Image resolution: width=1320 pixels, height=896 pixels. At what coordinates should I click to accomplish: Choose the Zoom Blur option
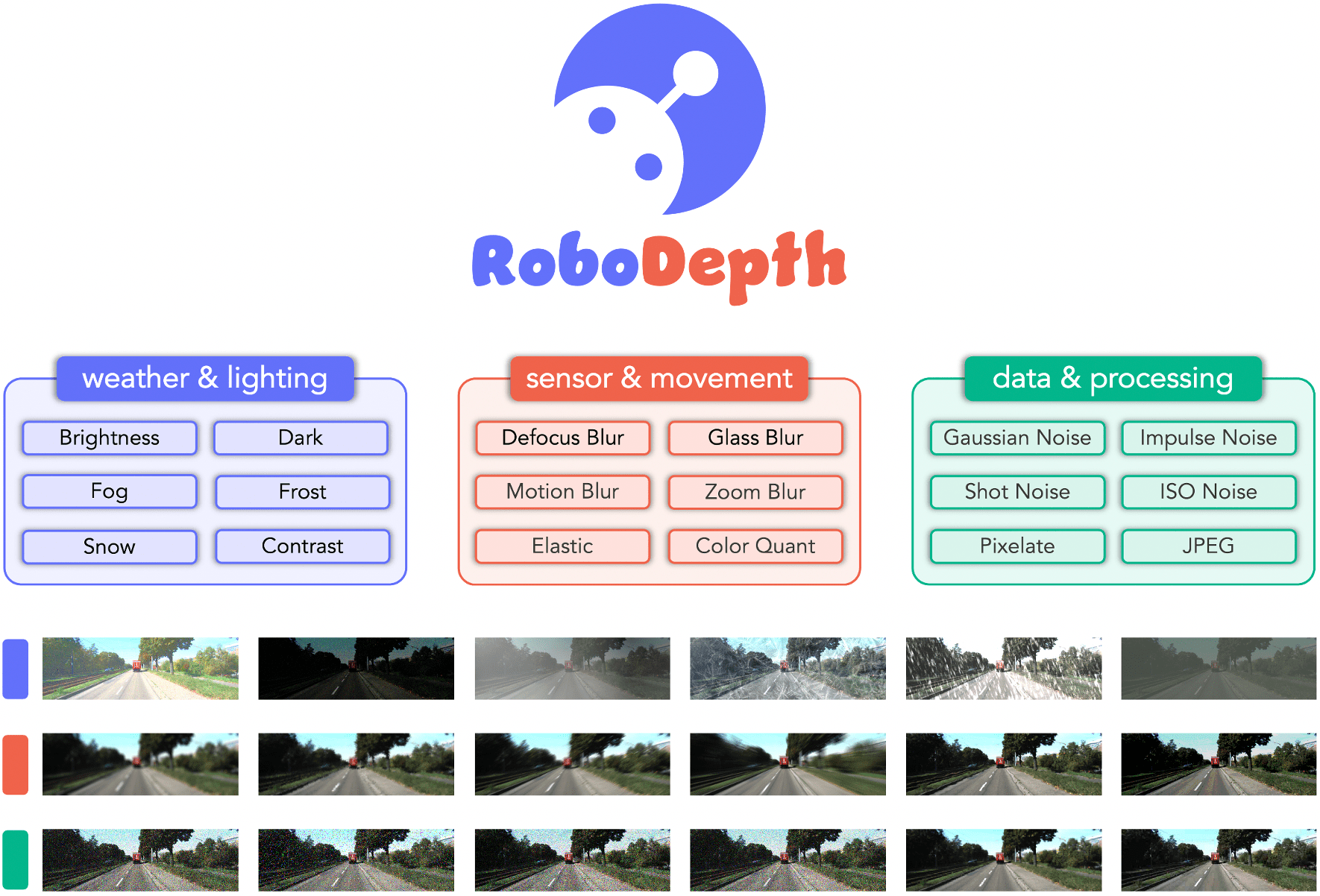tap(755, 492)
